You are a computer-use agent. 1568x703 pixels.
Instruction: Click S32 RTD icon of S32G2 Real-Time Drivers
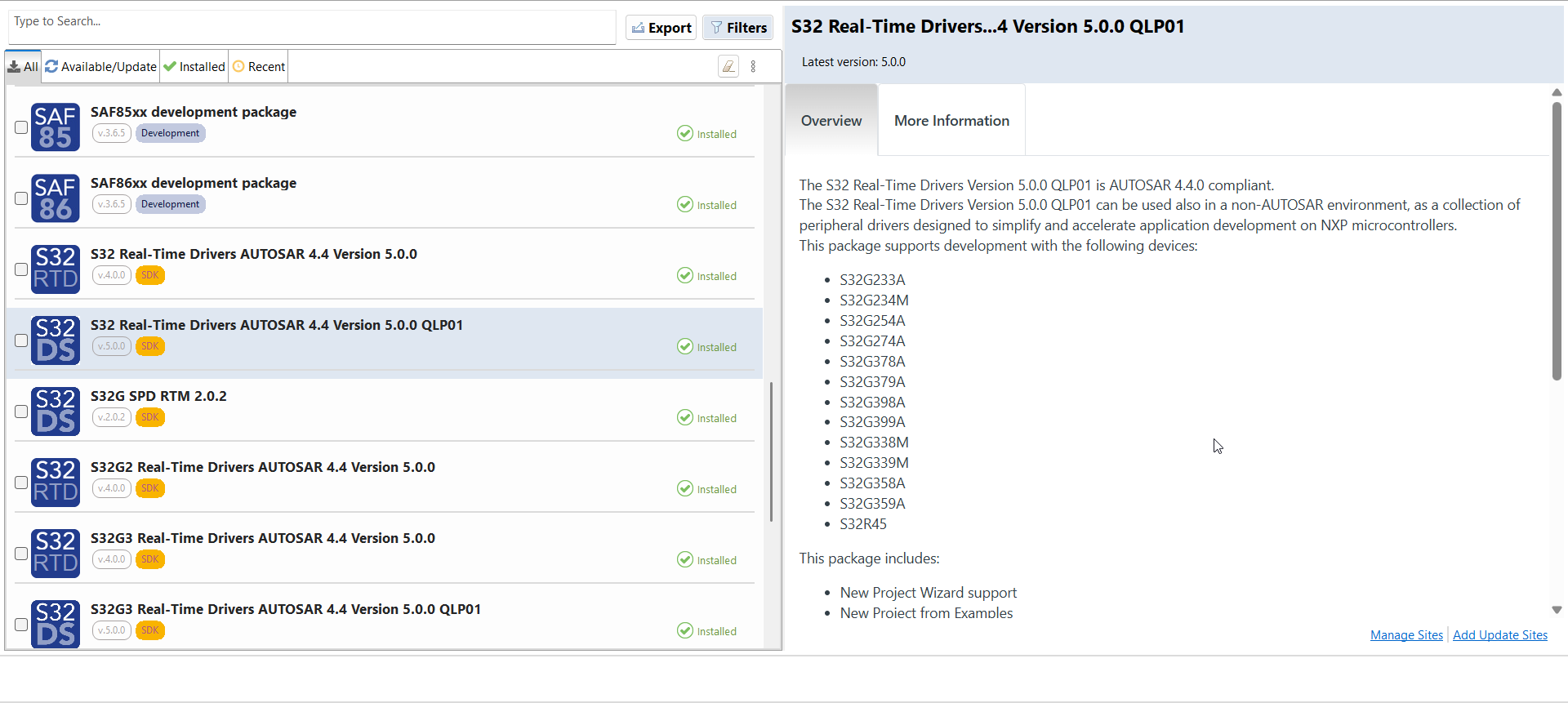pos(56,483)
